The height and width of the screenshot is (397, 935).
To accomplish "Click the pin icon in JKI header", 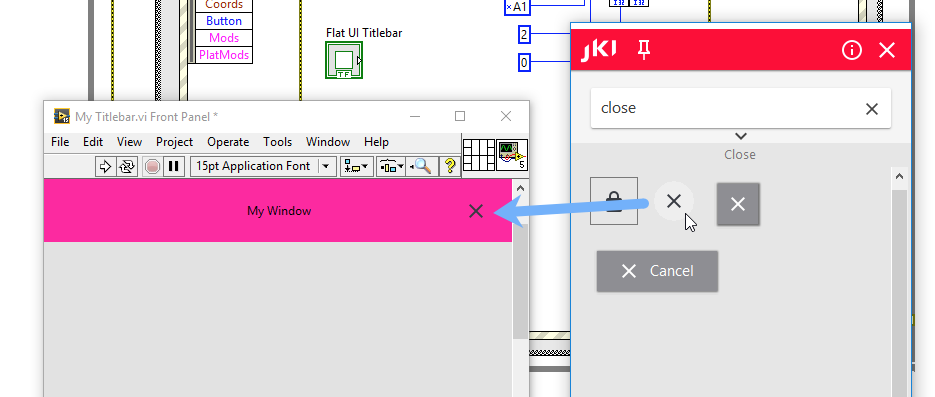I will coord(643,50).
